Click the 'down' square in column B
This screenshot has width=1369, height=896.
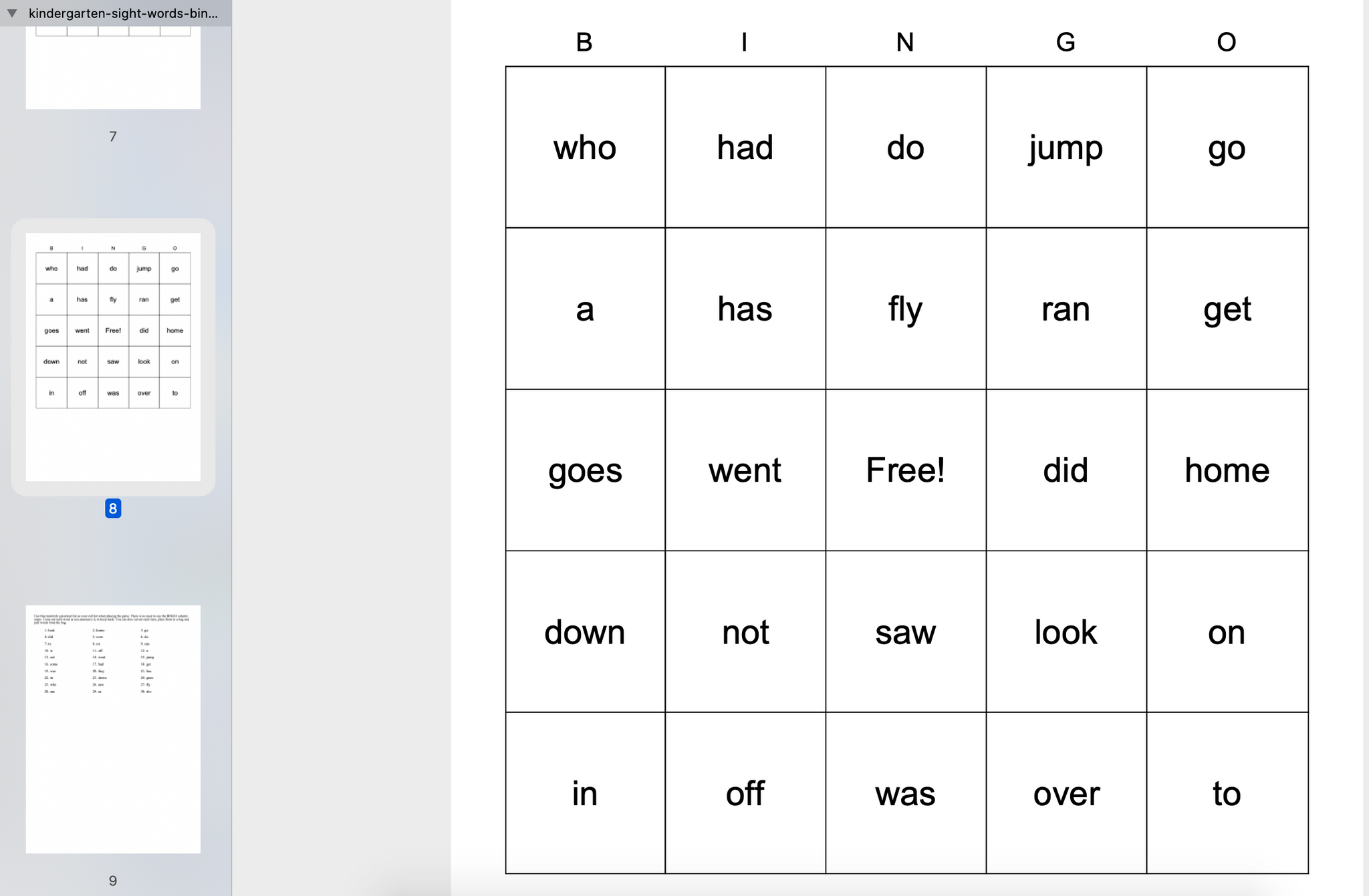pyautogui.click(x=585, y=631)
